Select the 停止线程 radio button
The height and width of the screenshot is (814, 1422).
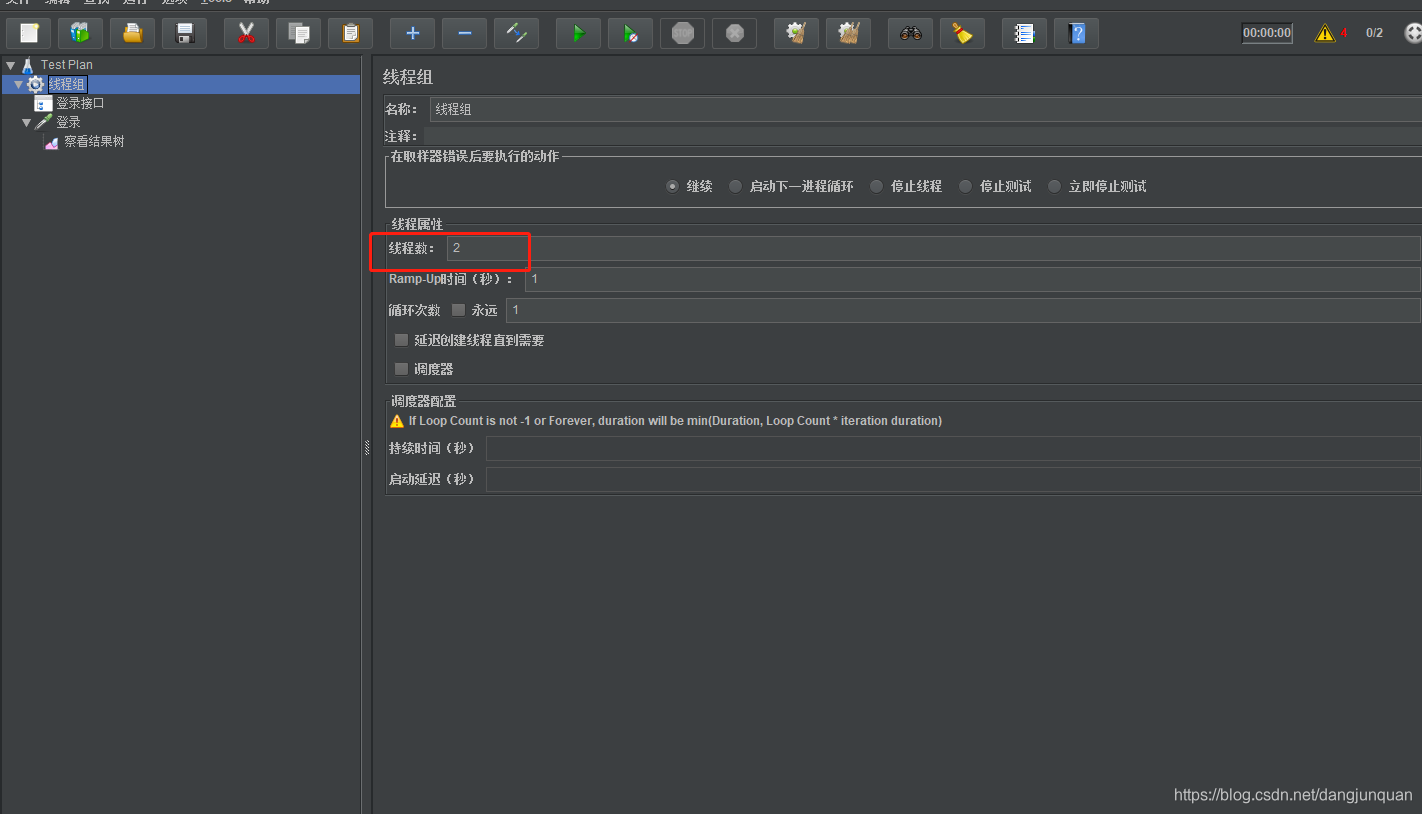coord(877,186)
